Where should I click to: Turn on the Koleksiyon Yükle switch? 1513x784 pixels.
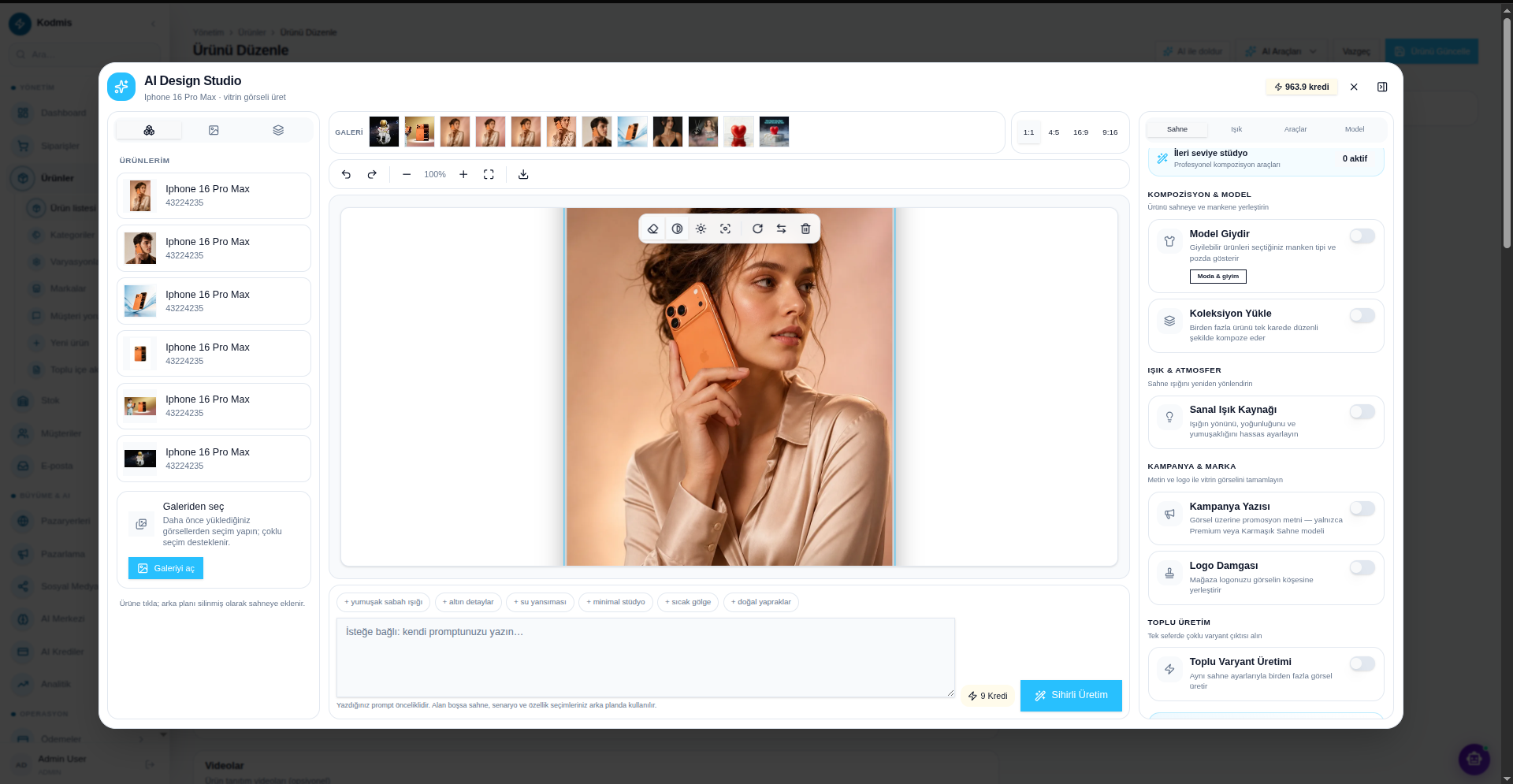(x=1362, y=315)
